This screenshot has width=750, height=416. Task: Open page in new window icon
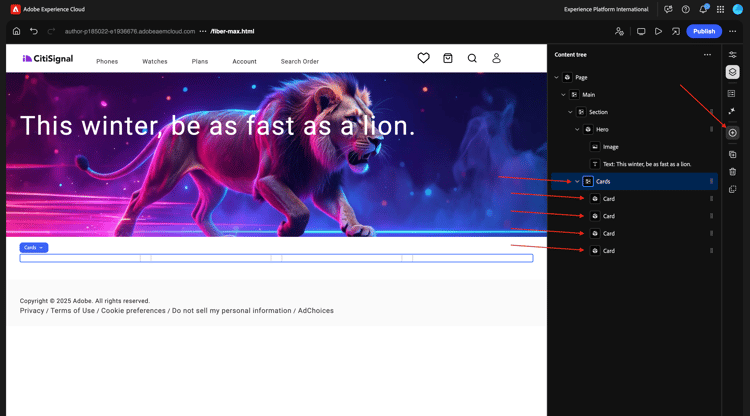pyautogui.click(x=675, y=31)
